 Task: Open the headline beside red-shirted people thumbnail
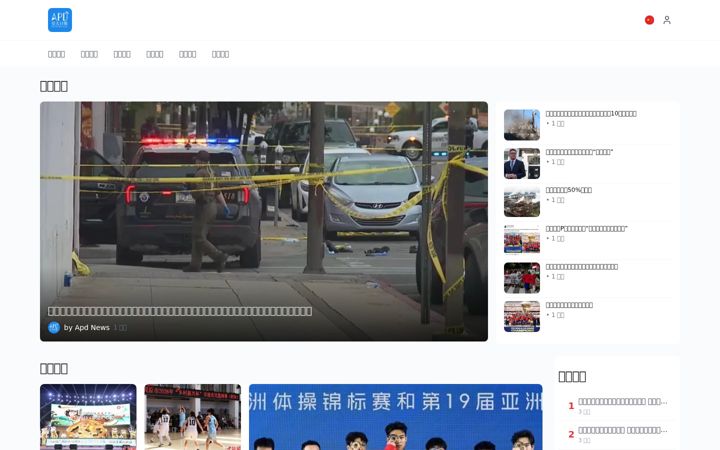581,266
